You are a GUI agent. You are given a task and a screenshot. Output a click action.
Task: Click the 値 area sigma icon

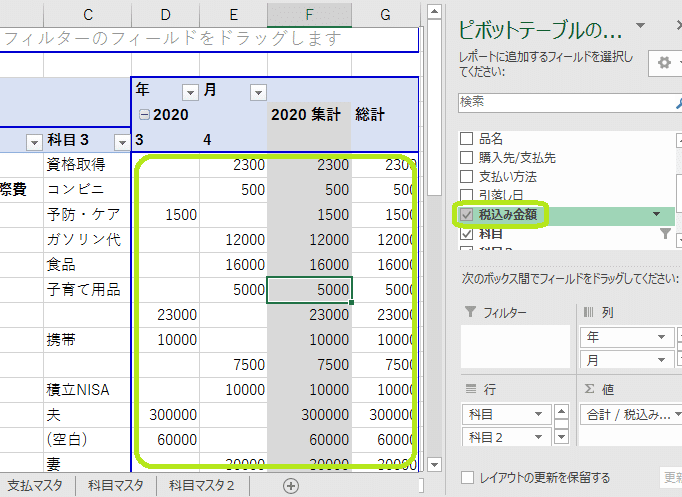click(x=589, y=388)
